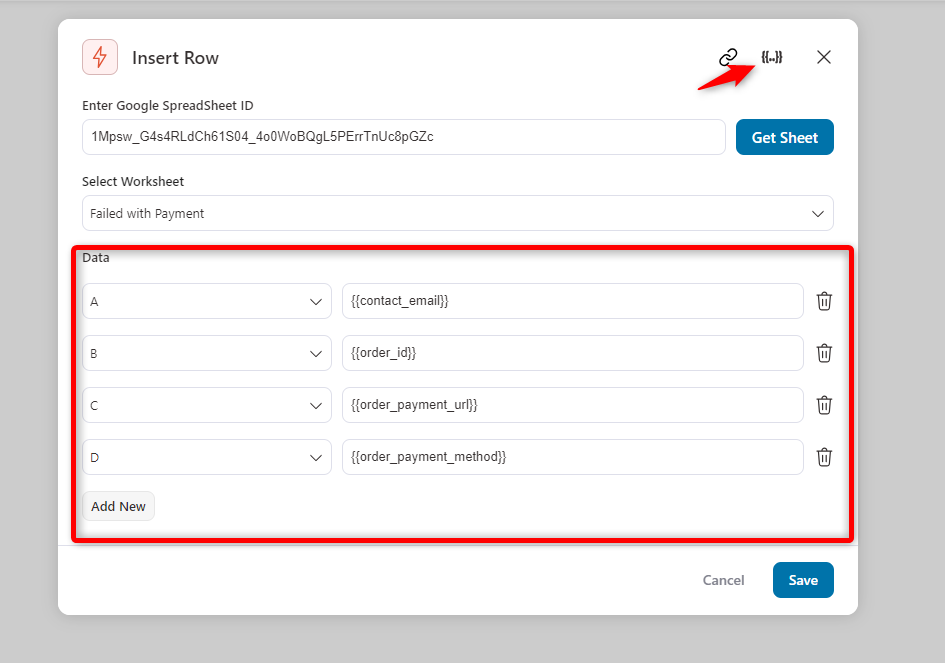Save the Insert Row settings
Screen dimensions: 945x663
click(x=803, y=580)
